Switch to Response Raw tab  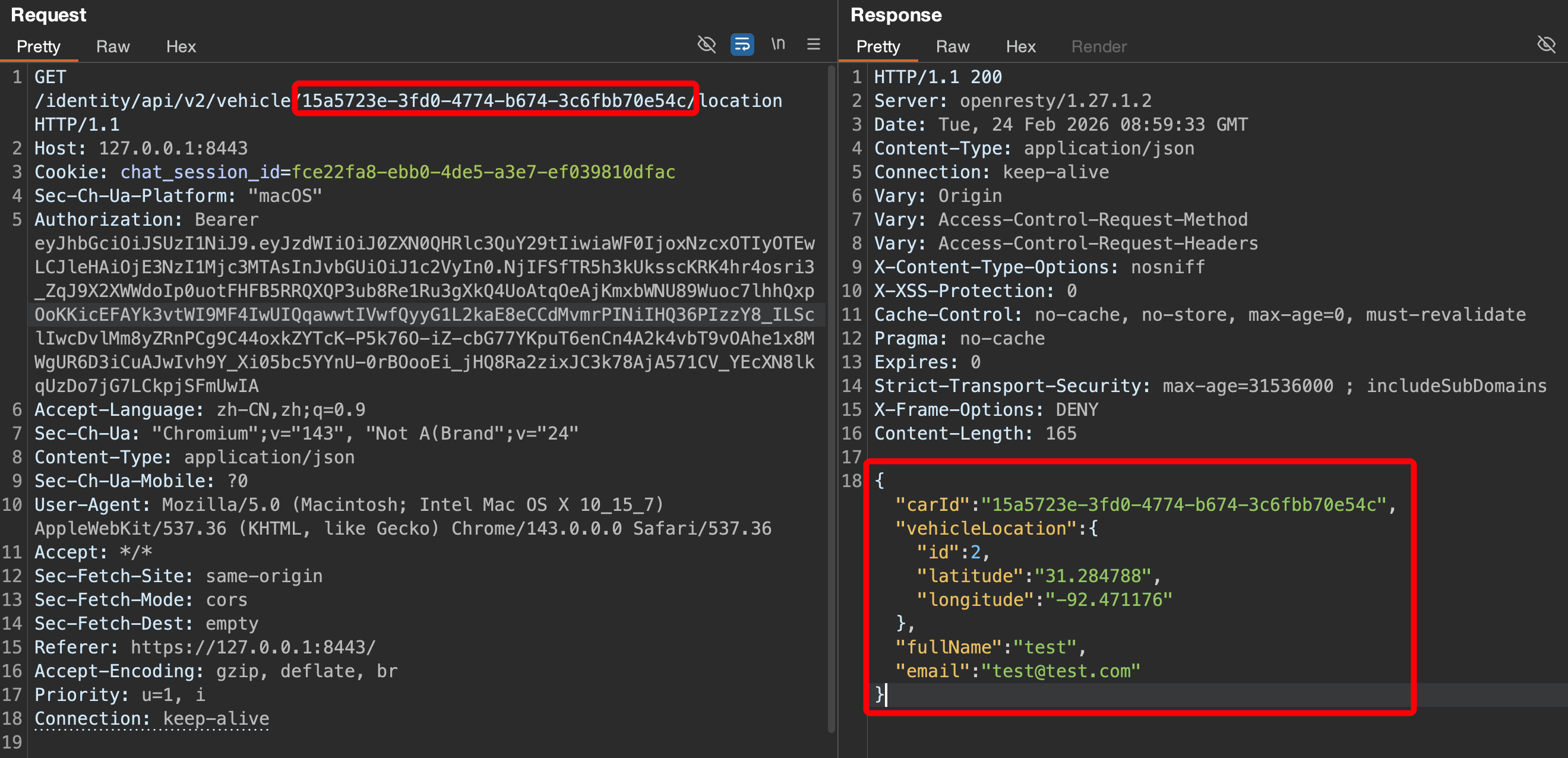[x=952, y=47]
